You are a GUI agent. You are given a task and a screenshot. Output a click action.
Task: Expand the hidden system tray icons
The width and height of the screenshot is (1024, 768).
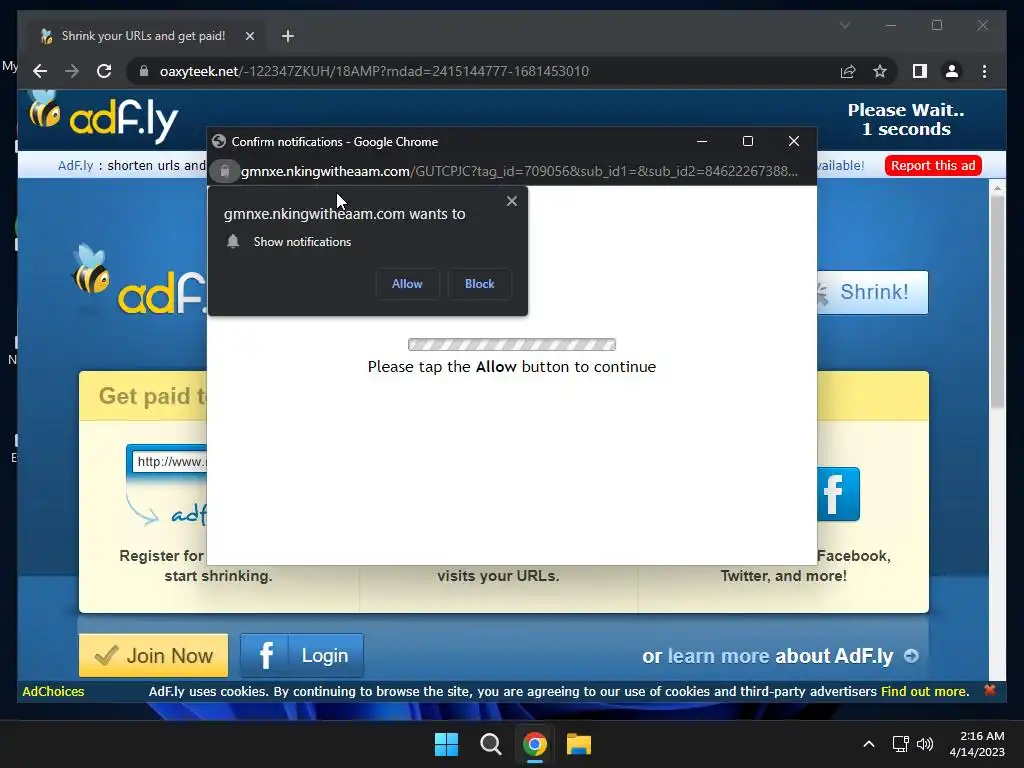click(869, 744)
